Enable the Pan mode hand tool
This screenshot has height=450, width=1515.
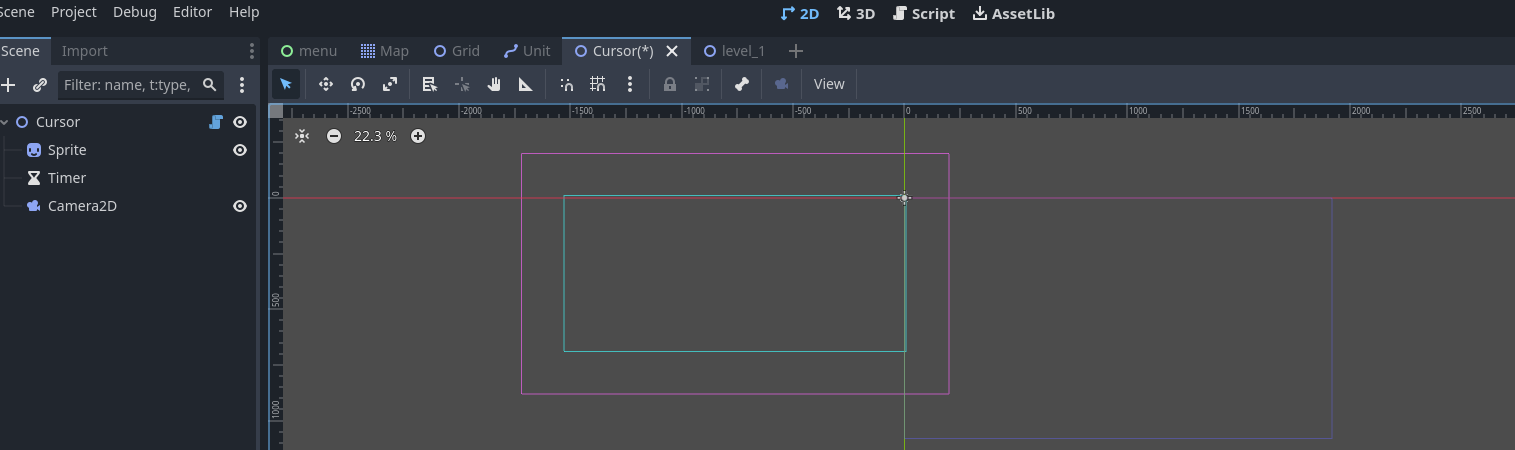pyautogui.click(x=494, y=84)
